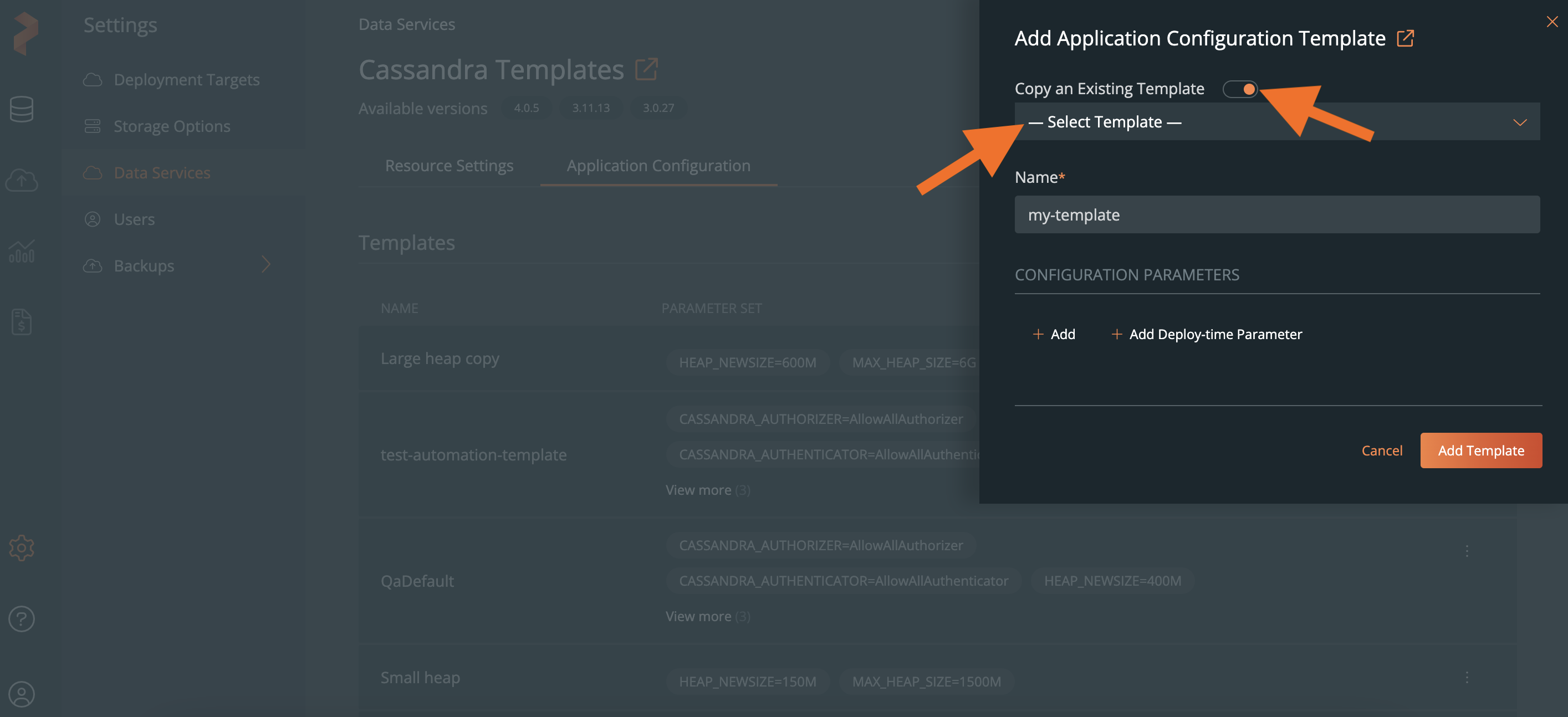Screen dimensions: 1568x717
Task: Open the user profile icon in left rail
Action: (x=22, y=694)
